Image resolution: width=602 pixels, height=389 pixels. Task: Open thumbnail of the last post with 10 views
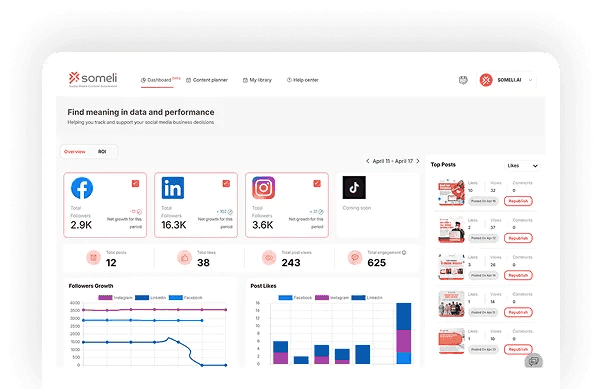[452, 341]
